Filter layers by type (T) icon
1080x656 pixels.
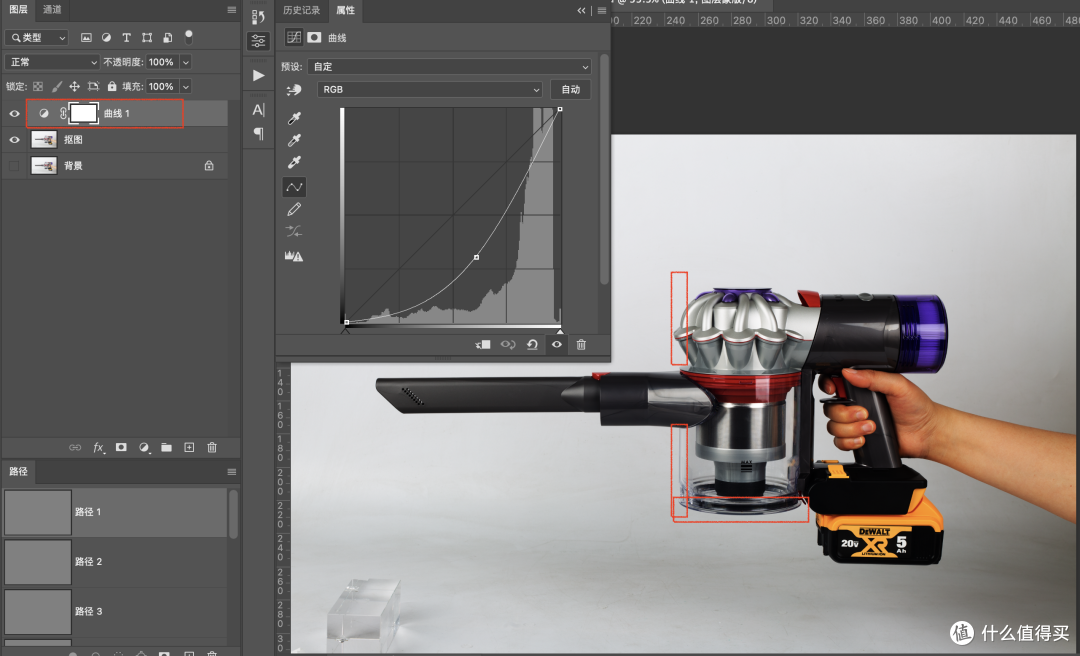tap(126, 37)
